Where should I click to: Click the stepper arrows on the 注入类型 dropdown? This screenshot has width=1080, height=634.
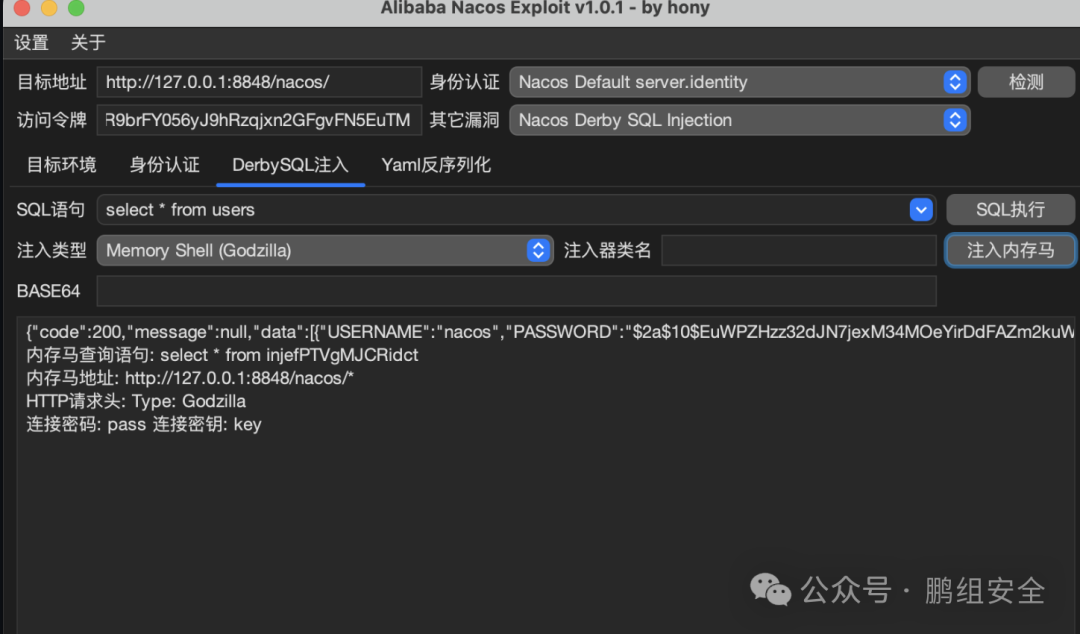(x=538, y=250)
